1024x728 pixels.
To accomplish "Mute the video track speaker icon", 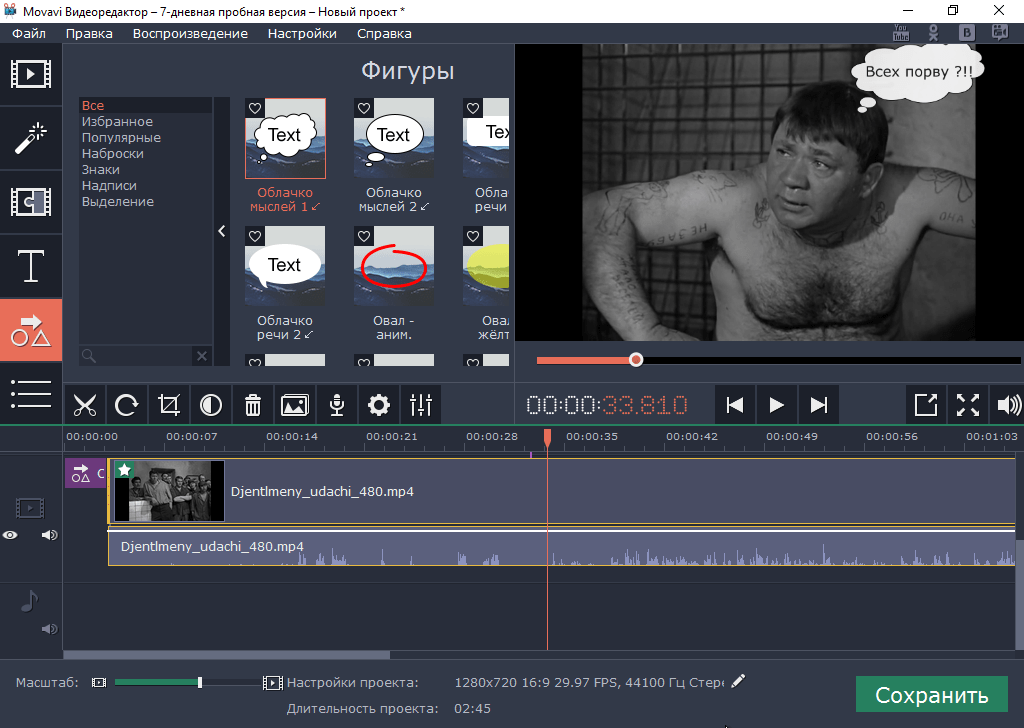I will coord(50,535).
